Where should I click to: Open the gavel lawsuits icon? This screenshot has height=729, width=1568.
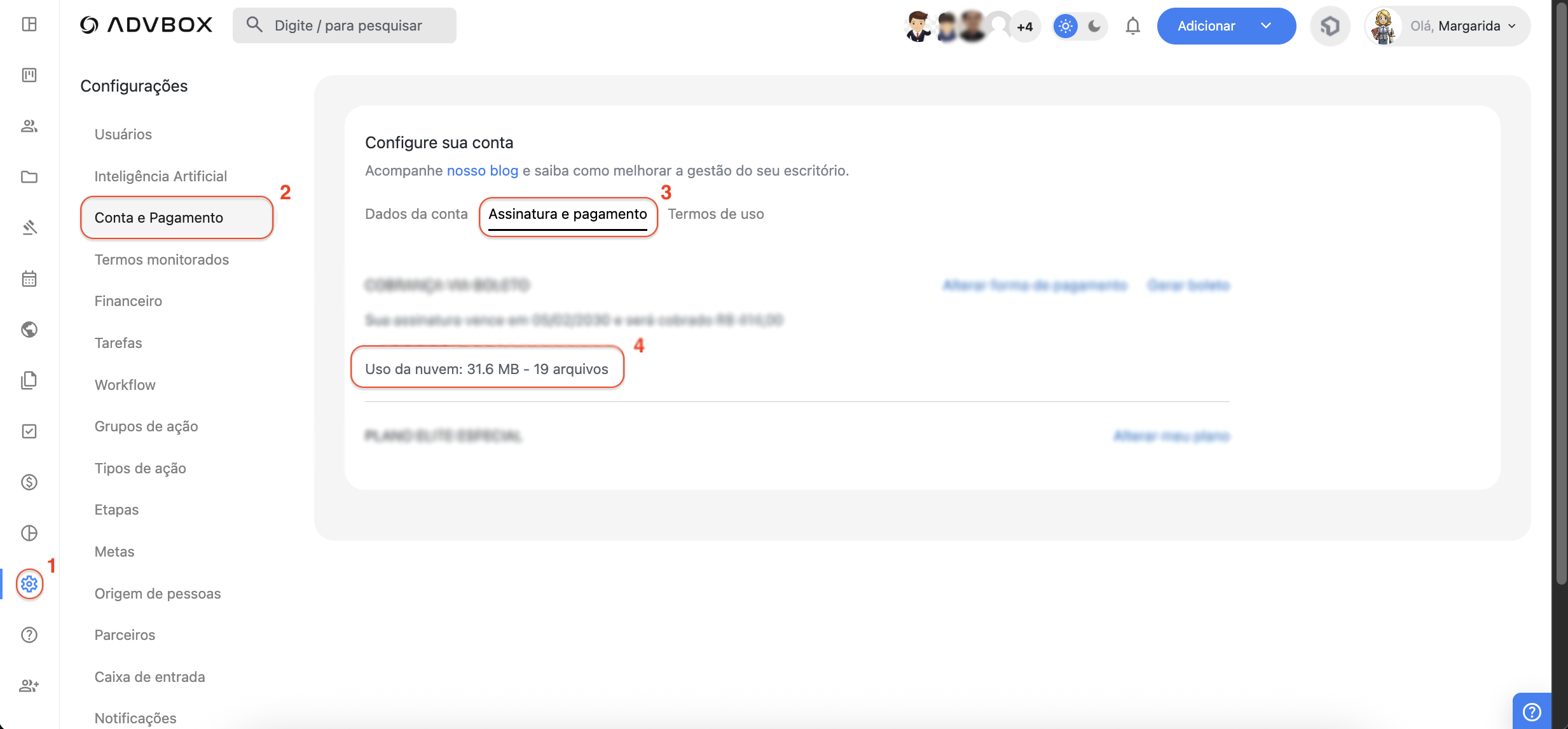click(x=29, y=228)
